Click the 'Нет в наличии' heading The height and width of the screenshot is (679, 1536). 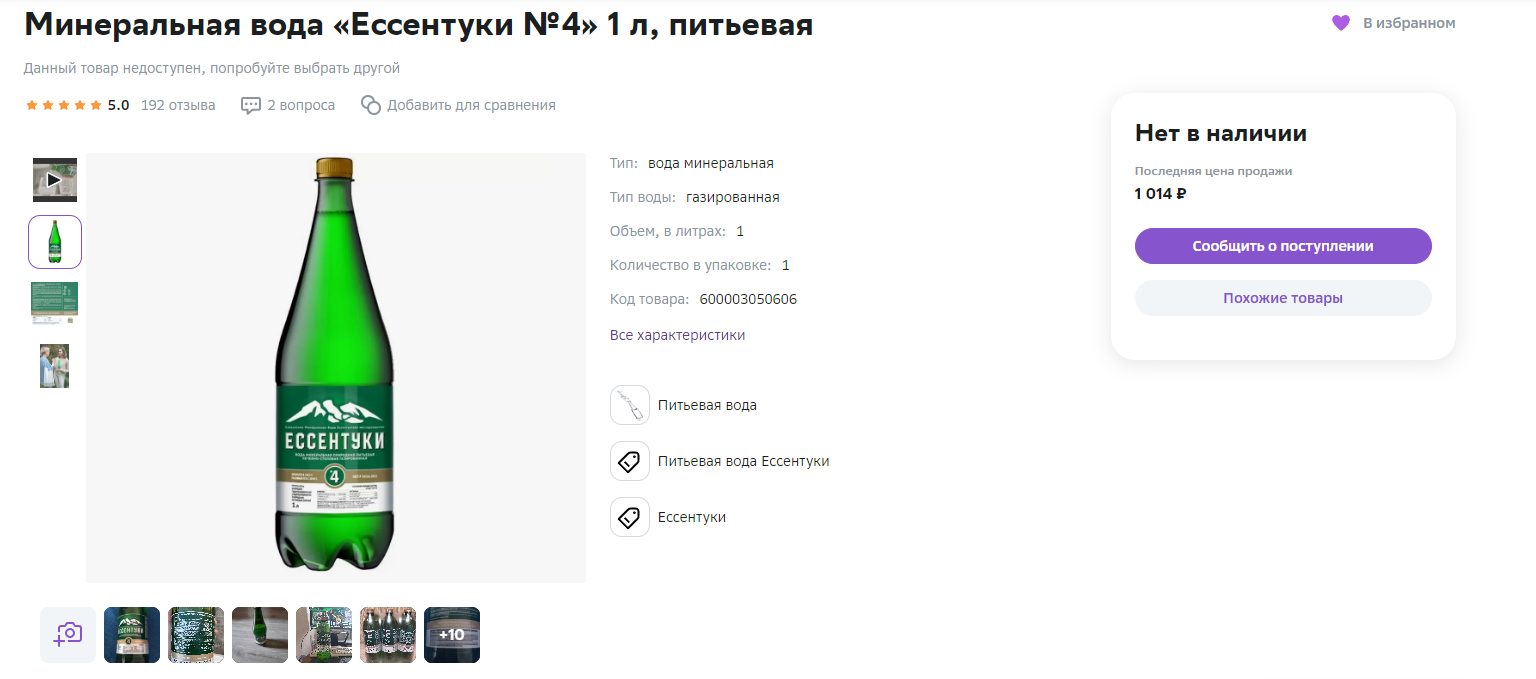(1221, 133)
